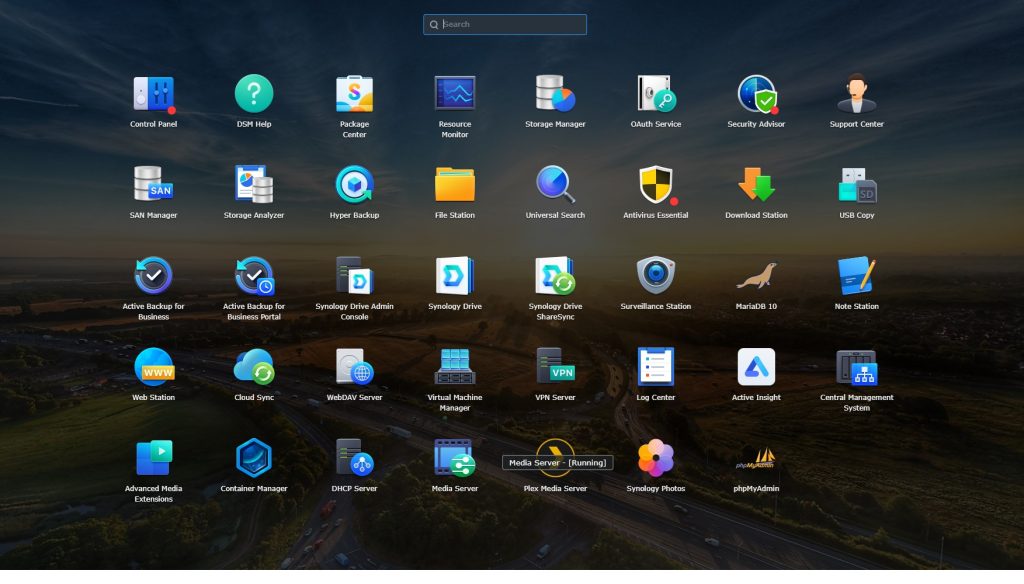Open Active Backup for Business
The image size is (1024, 584).
153,276
